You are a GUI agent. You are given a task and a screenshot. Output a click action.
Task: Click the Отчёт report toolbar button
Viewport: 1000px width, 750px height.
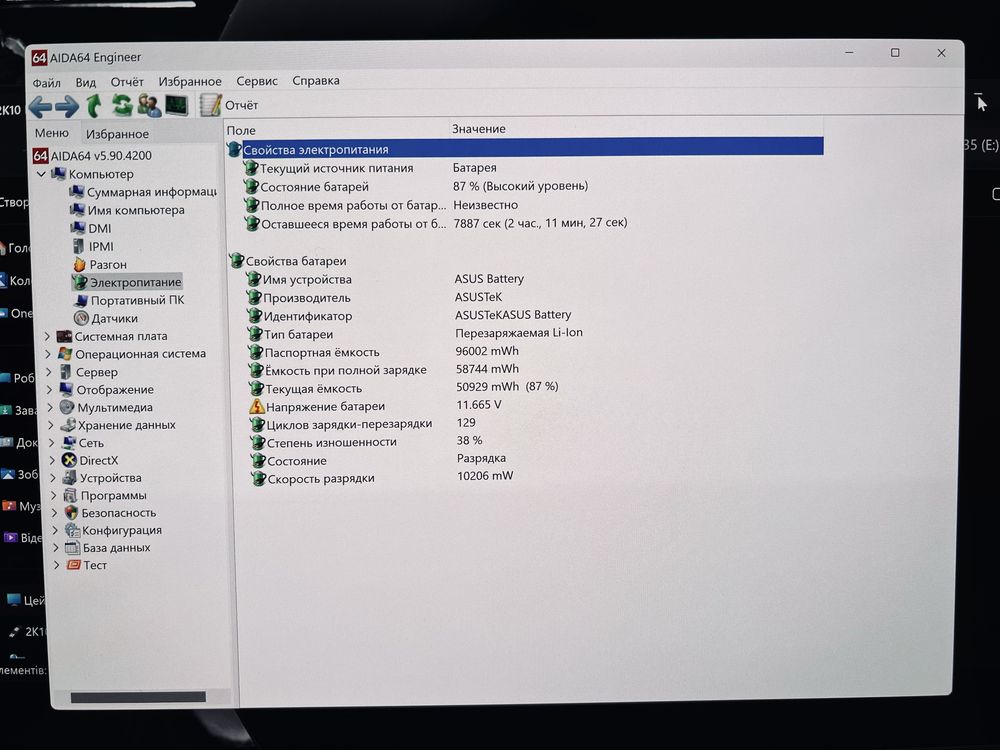tap(229, 105)
